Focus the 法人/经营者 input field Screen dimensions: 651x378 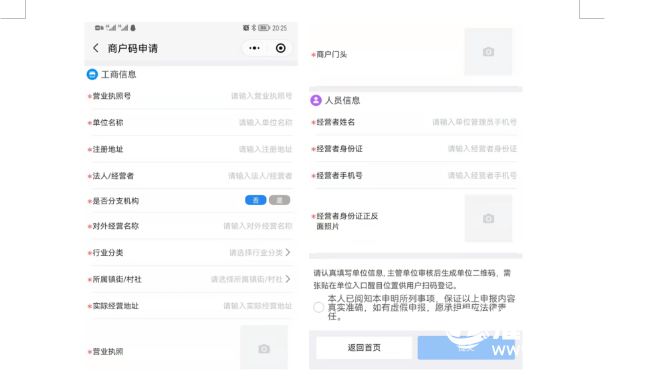pos(260,176)
